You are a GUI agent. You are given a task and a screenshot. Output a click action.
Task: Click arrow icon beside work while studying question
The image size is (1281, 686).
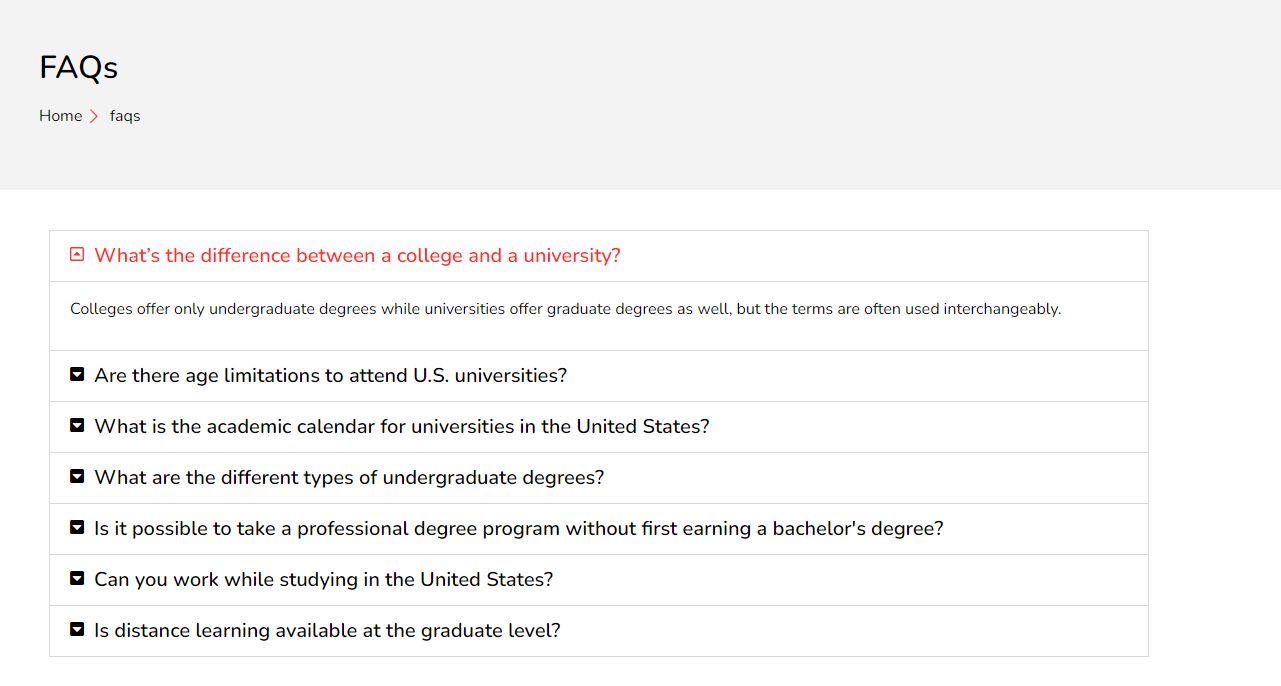[x=77, y=579]
